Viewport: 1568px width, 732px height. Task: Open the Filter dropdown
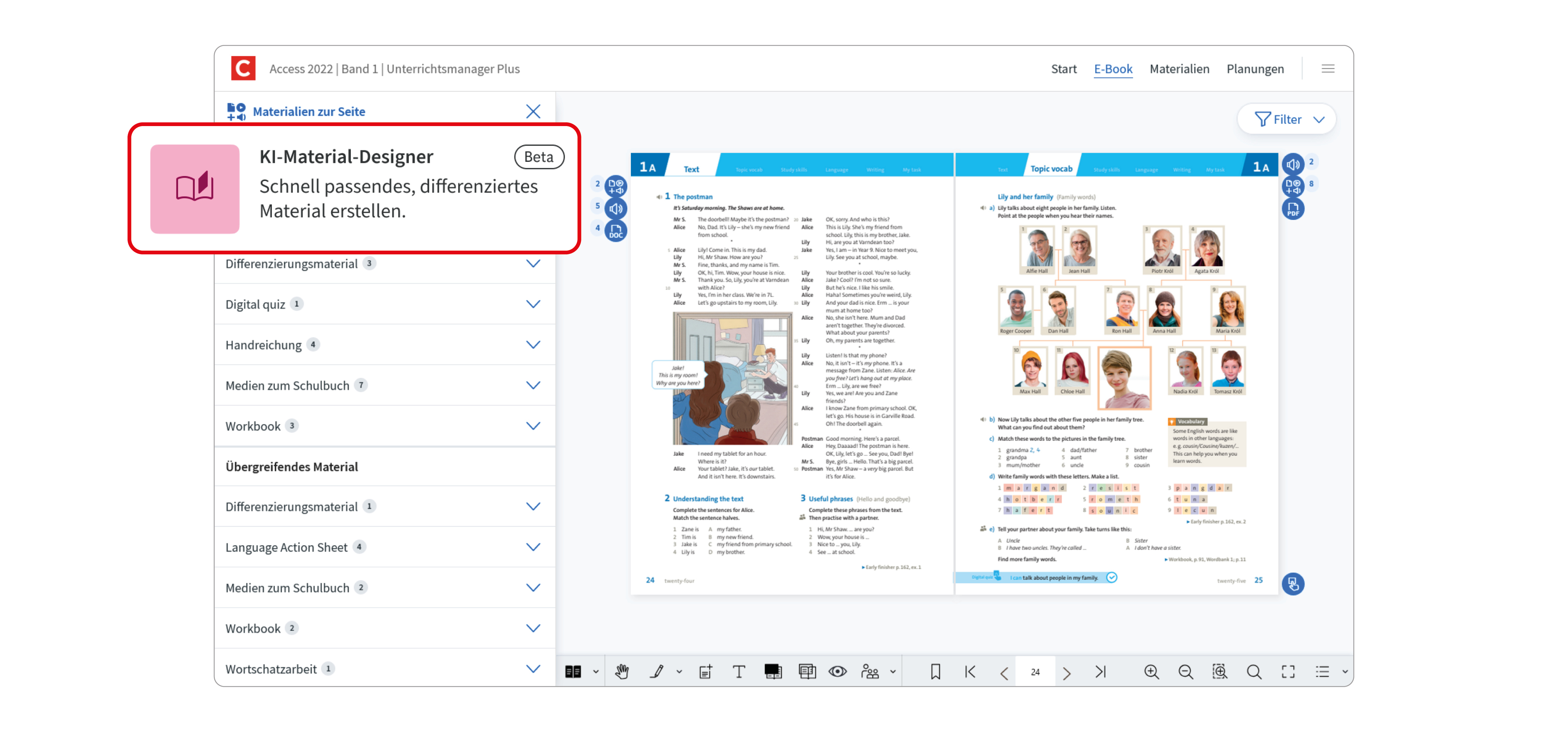[x=1286, y=119]
